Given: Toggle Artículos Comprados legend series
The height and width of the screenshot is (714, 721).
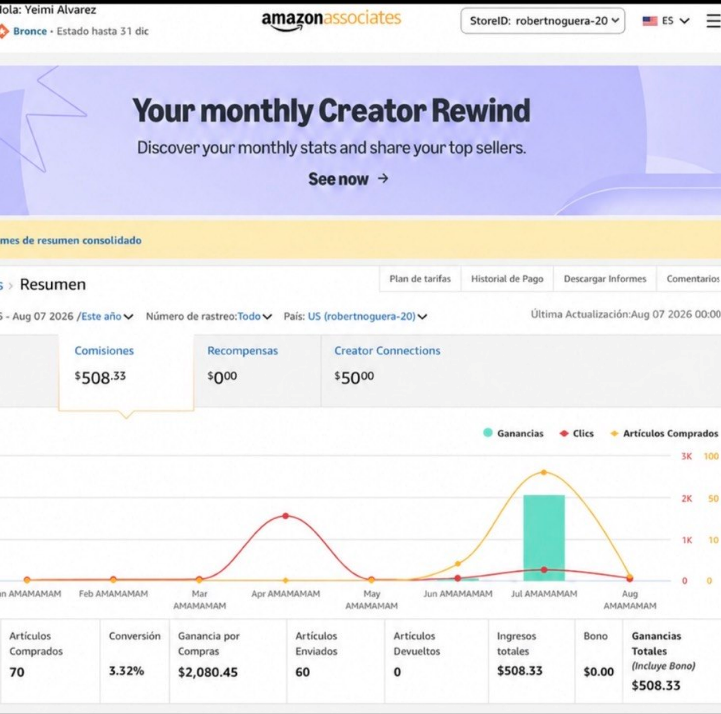Looking at the screenshot, I should (x=664, y=433).
